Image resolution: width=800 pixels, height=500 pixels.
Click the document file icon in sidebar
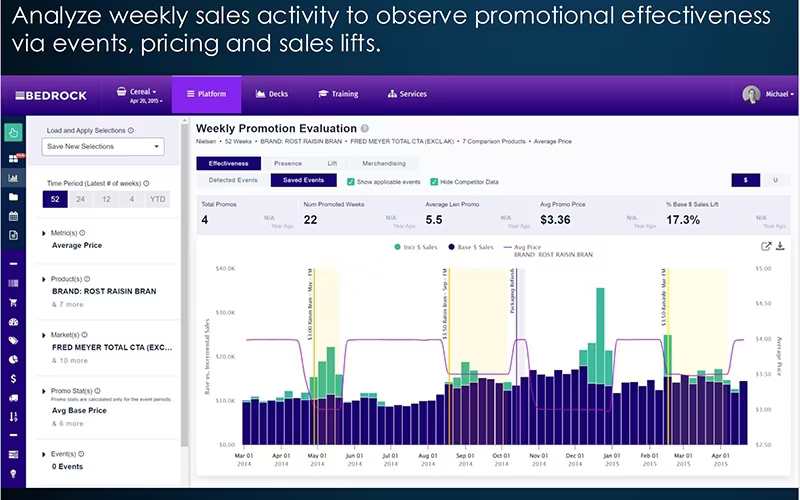pos(13,235)
